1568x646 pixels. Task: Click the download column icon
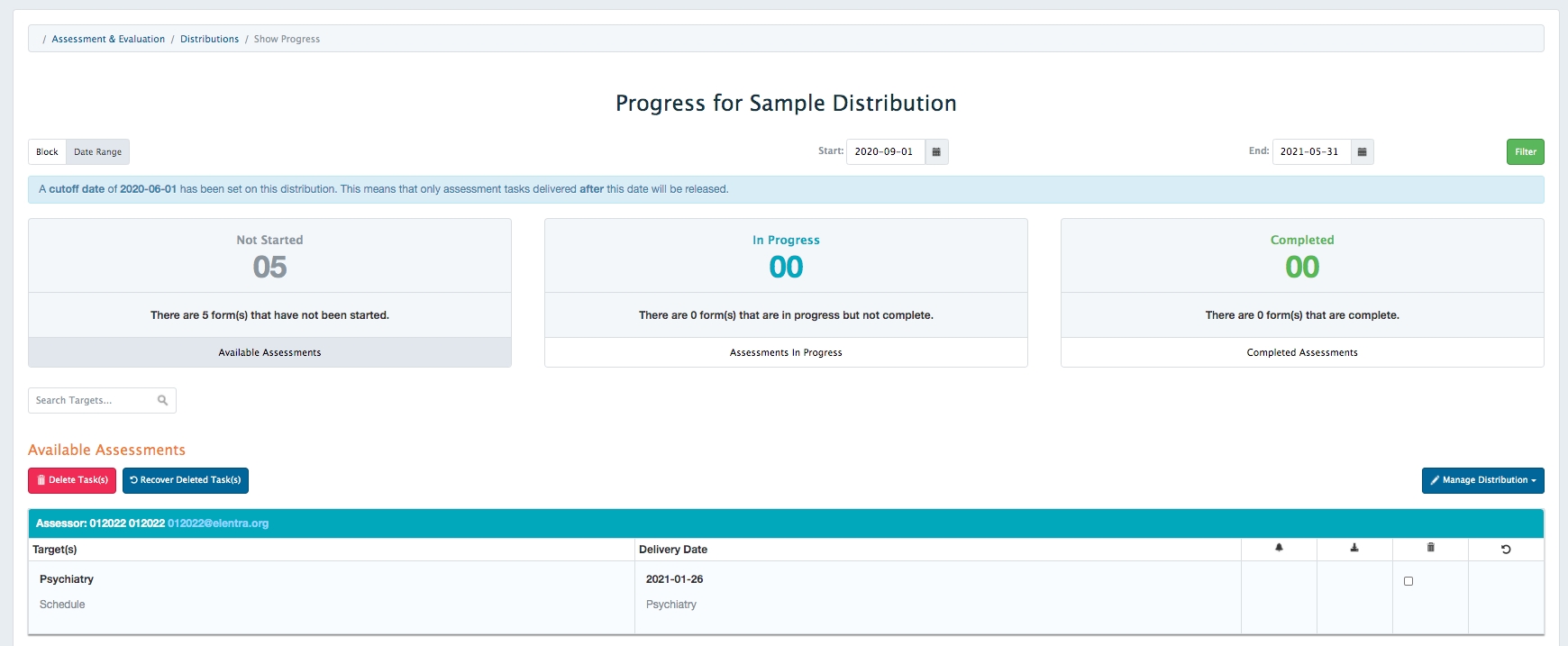pos(1354,548)
